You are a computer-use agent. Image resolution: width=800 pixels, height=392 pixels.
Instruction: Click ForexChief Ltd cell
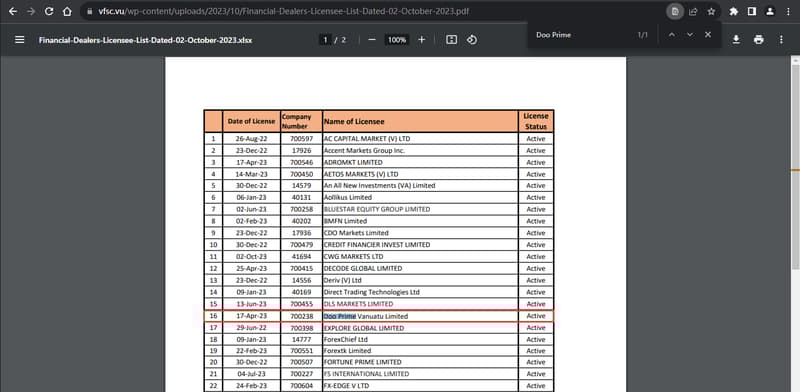click(420, 339)
